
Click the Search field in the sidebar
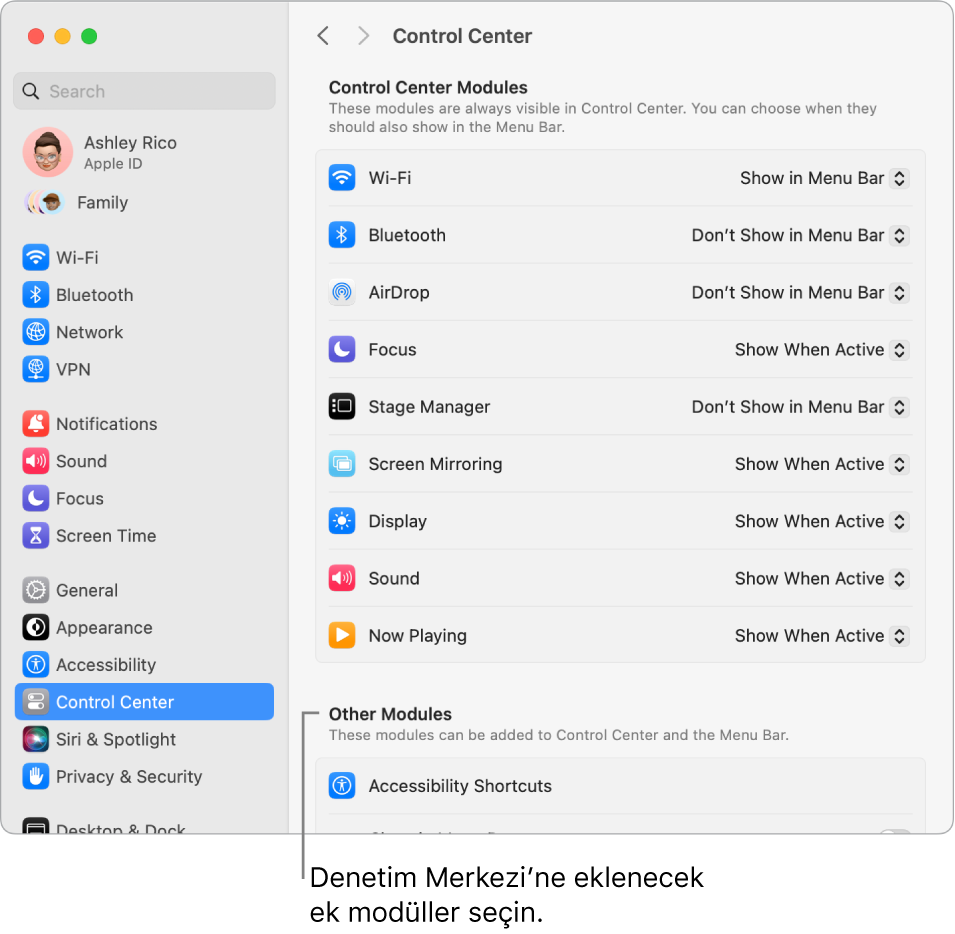pyautogui.click(x=144, y=91)
